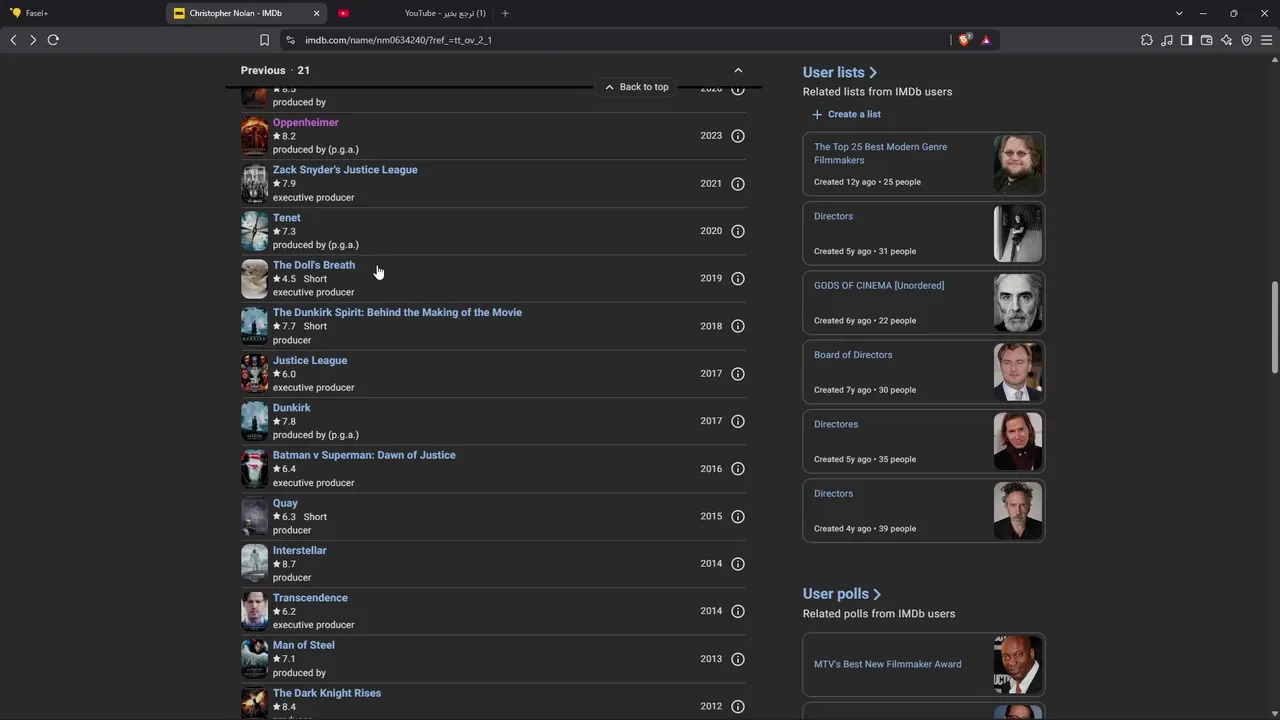Viewport: 1280px width, 720px height.
Task: Open Leo AI assistant icon
Action: click(x=1226, y=40)
